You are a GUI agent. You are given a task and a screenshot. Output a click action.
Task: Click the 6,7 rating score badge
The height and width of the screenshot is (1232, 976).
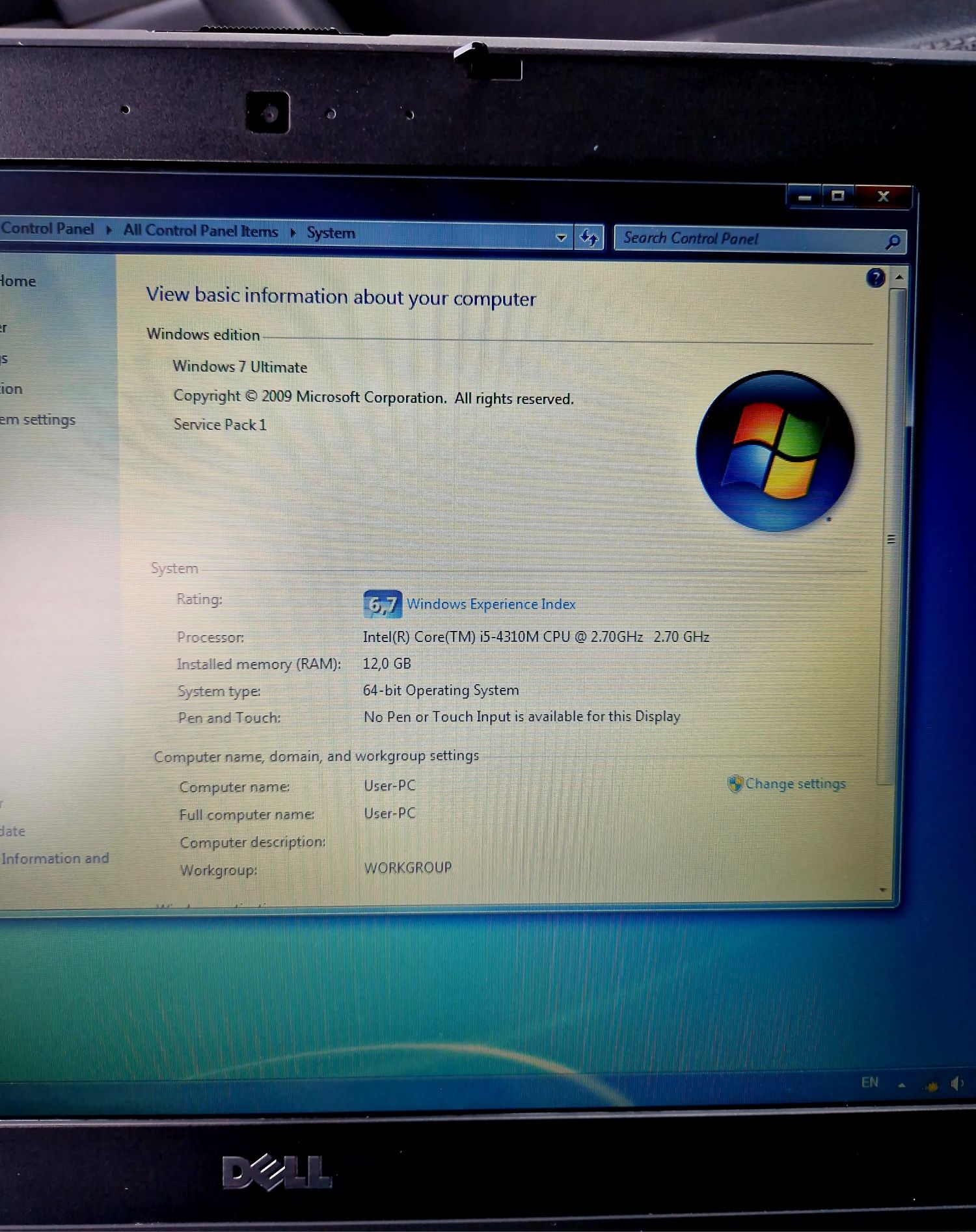pos(382,604)
